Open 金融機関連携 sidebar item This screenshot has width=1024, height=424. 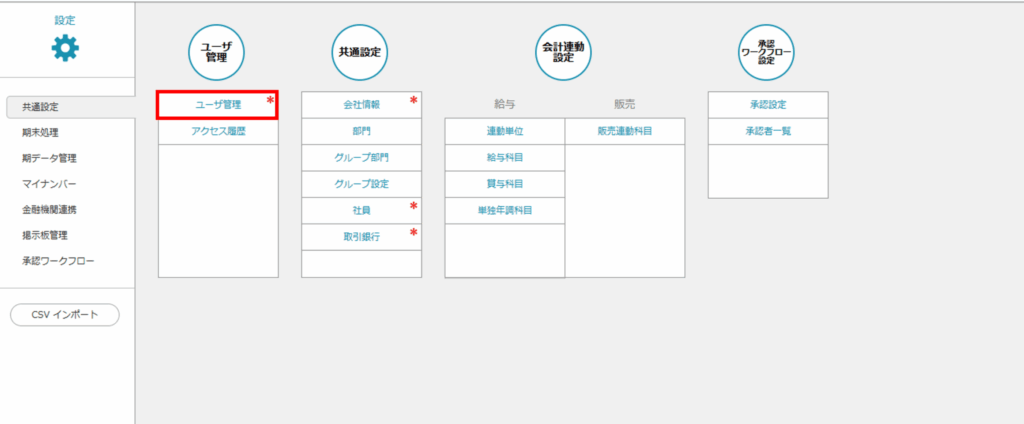[x=49, y=210]
